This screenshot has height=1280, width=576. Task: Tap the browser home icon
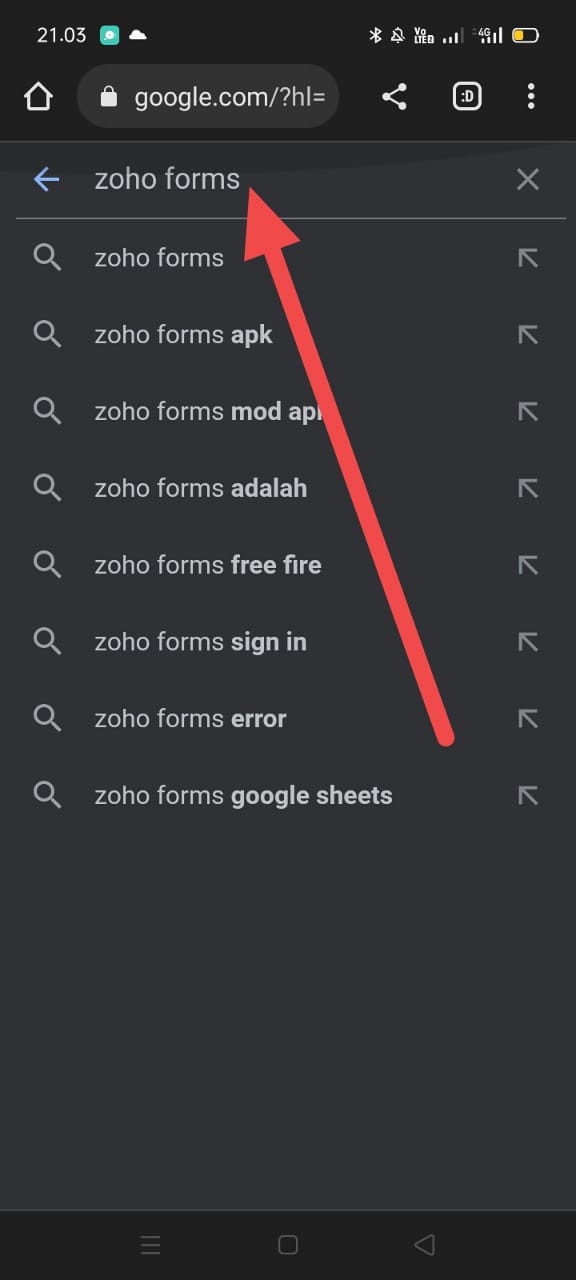[x=38, y=97]
